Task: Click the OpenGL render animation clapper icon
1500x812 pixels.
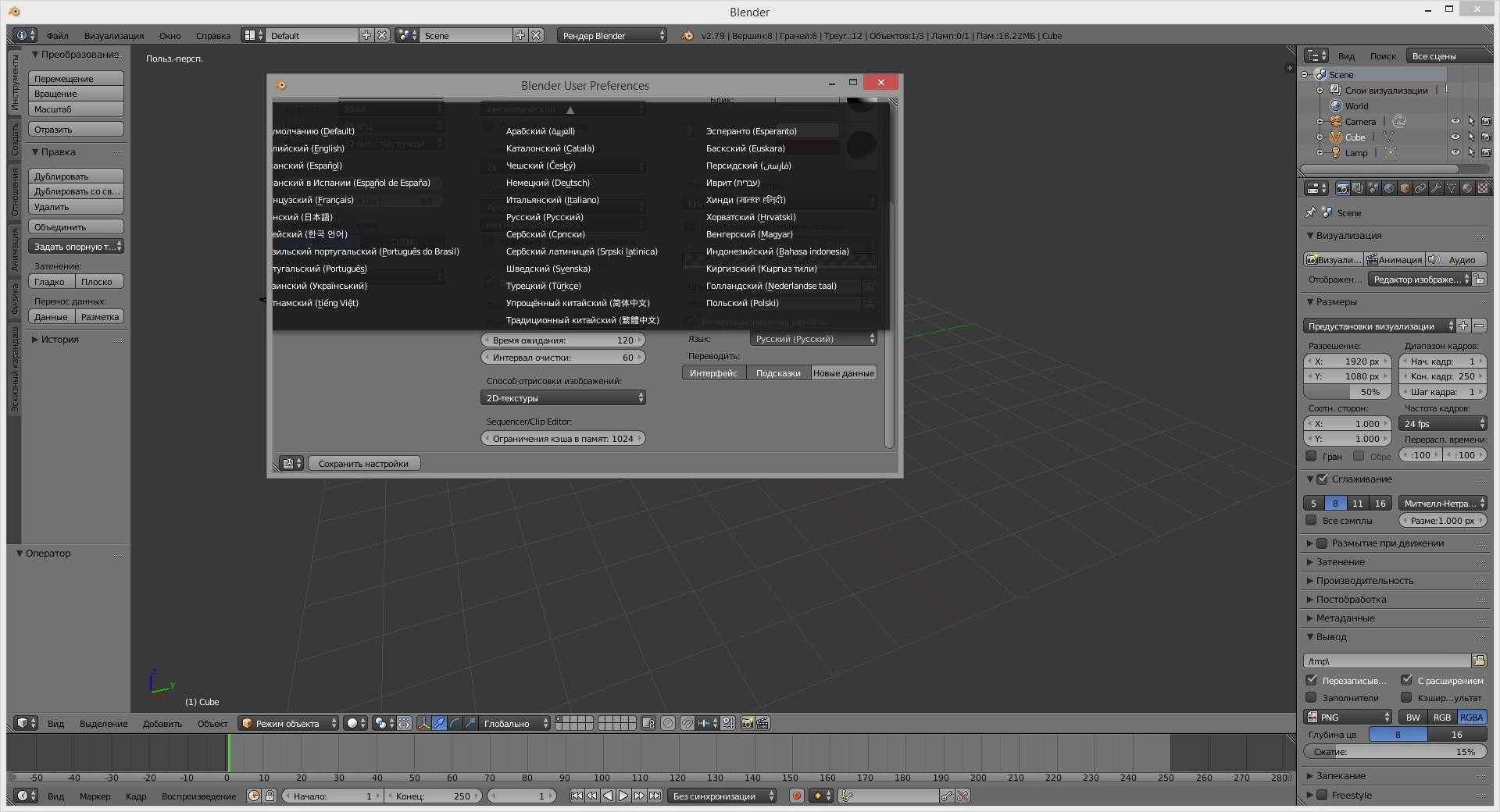Action: 762,723
